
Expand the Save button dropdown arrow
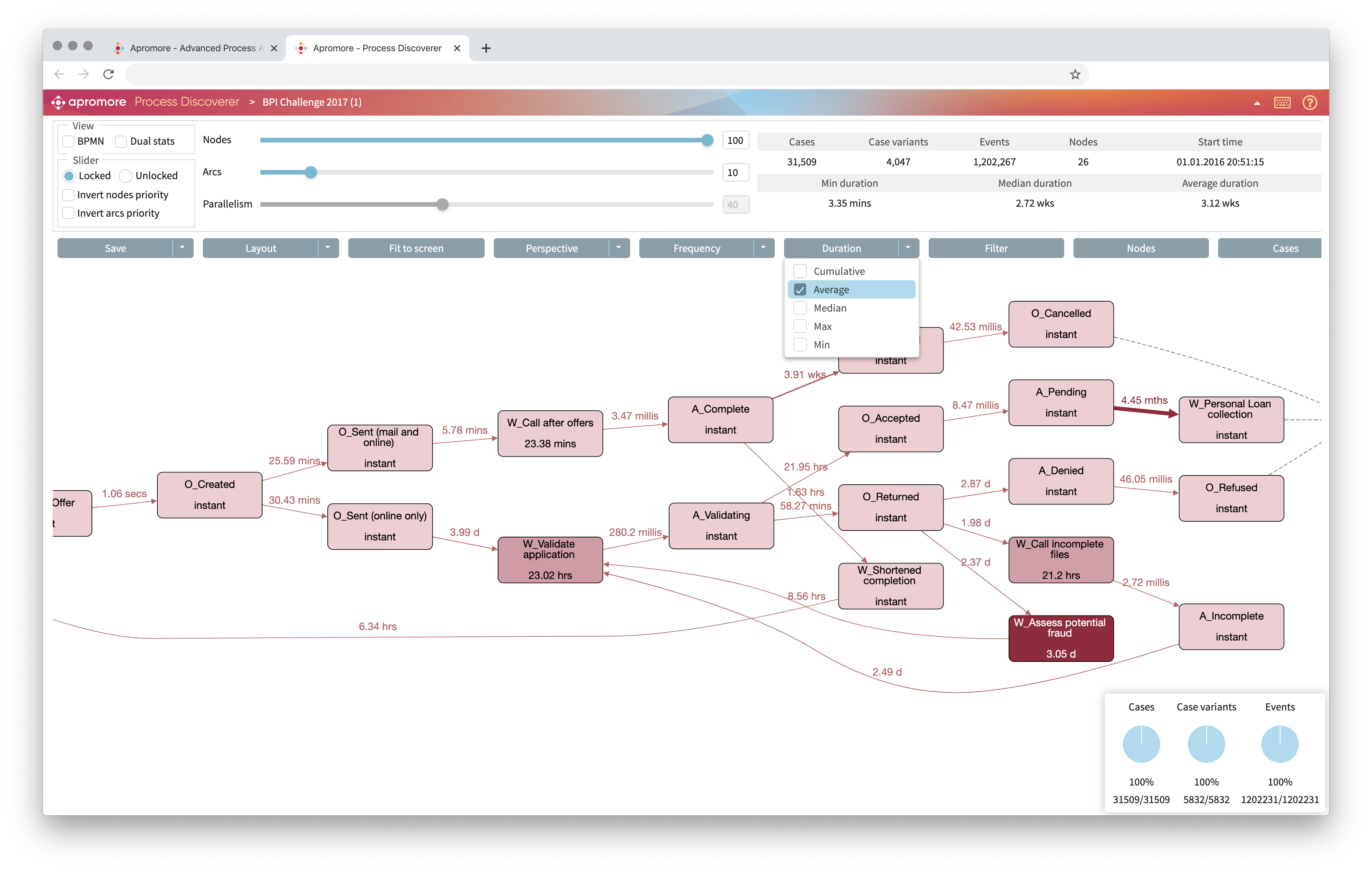[182, 248]
